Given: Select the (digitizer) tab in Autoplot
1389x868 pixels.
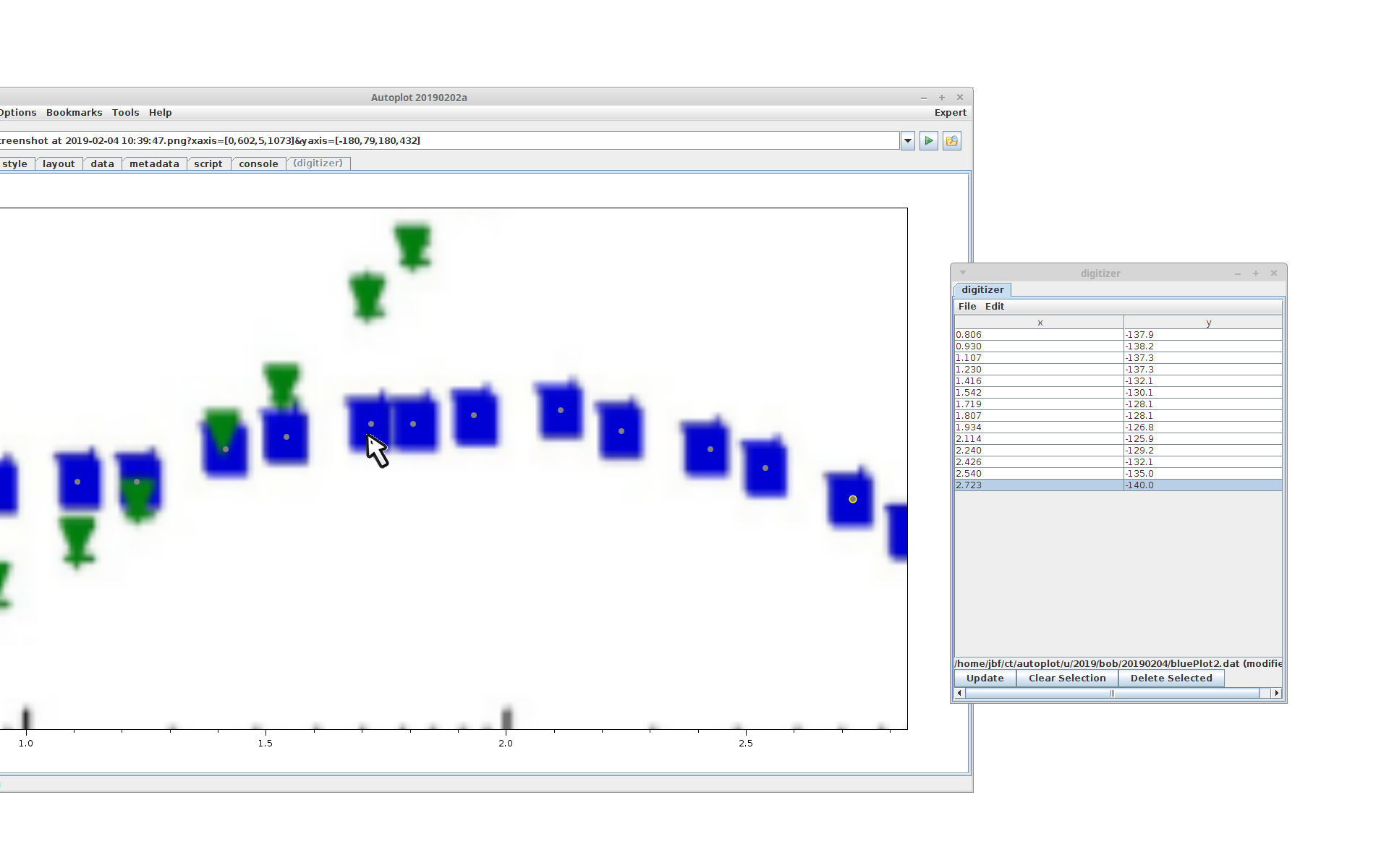Looking at the screenshot, I should 318,163.
